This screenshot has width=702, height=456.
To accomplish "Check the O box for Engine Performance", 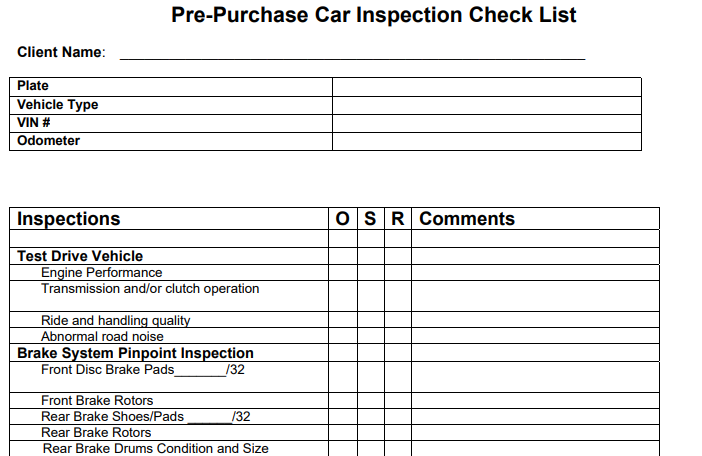I will 343,273.
